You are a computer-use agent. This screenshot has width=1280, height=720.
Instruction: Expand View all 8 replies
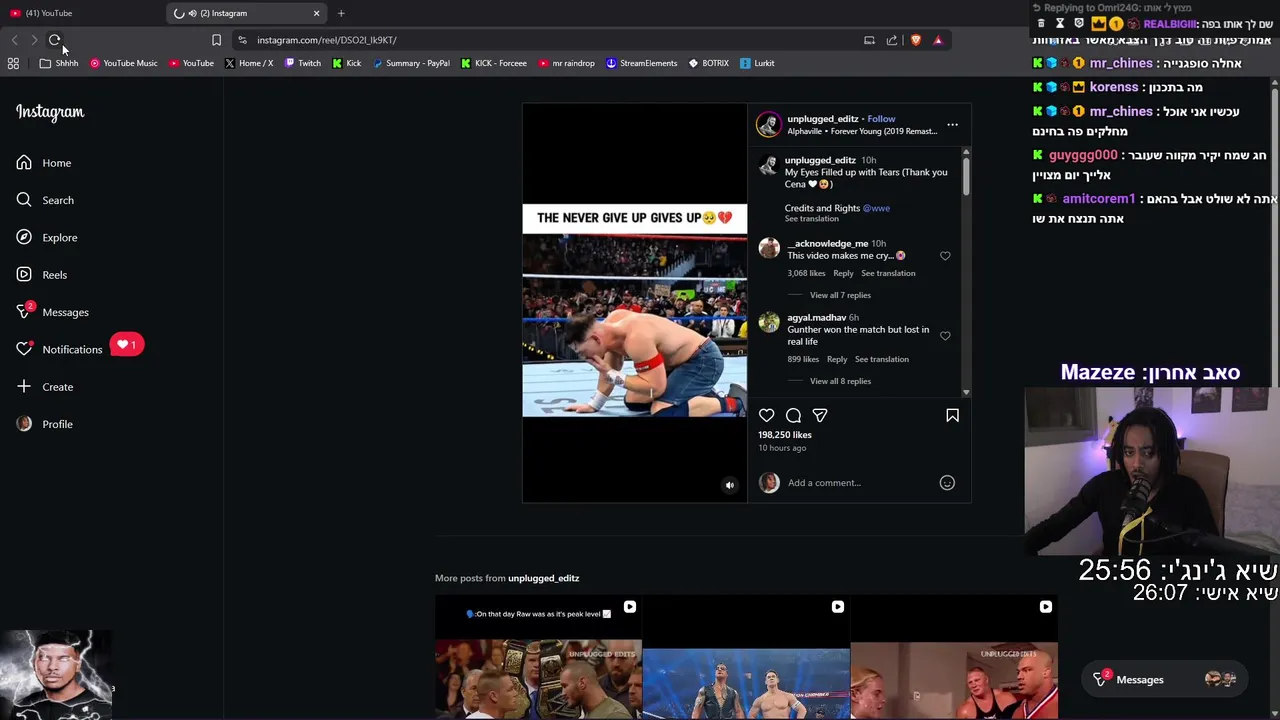coord(840,381)
